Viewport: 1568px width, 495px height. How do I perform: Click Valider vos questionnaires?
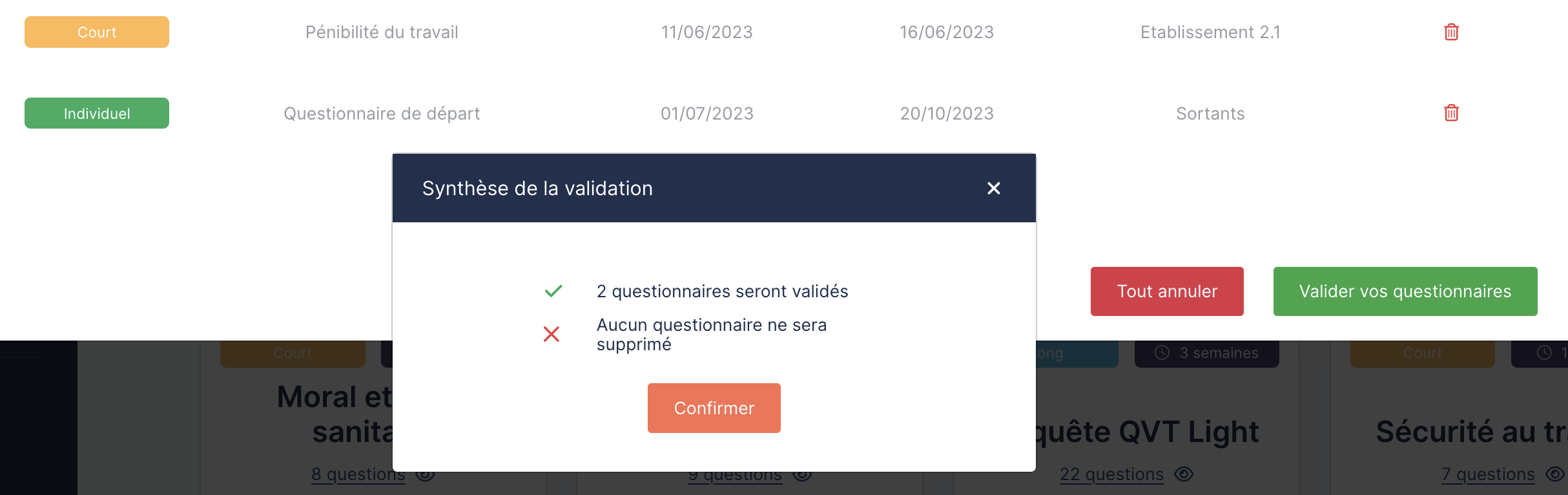coord(1405,291)
